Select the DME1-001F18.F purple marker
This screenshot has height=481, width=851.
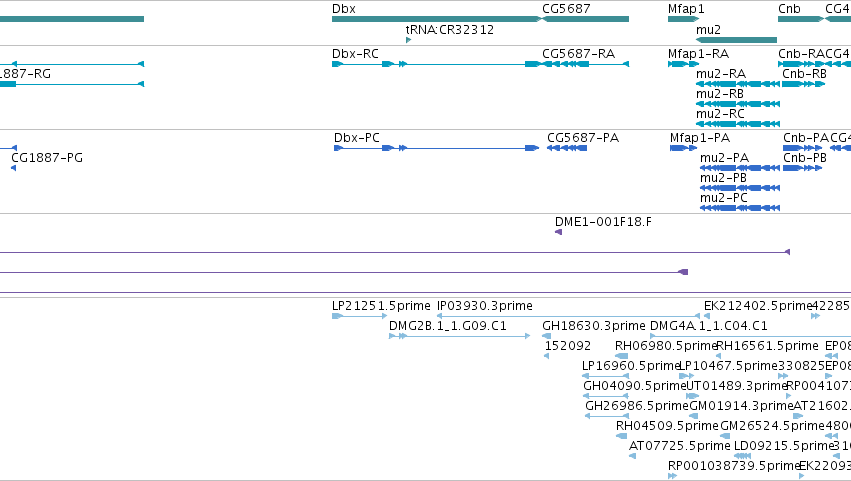point(558,232)
